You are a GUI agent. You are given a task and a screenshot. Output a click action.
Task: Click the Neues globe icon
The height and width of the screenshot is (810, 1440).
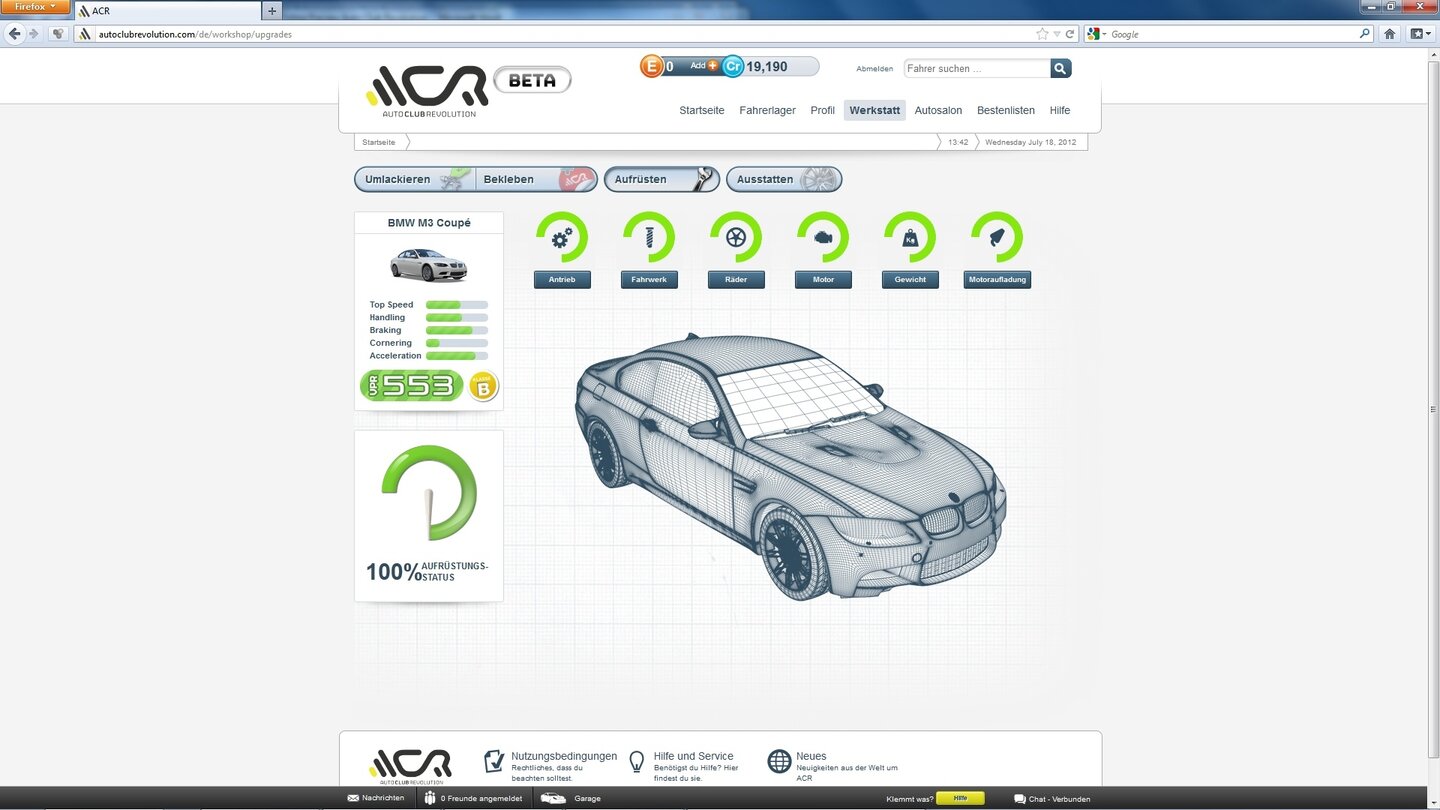pyautogui.click(x=779, y=761)
